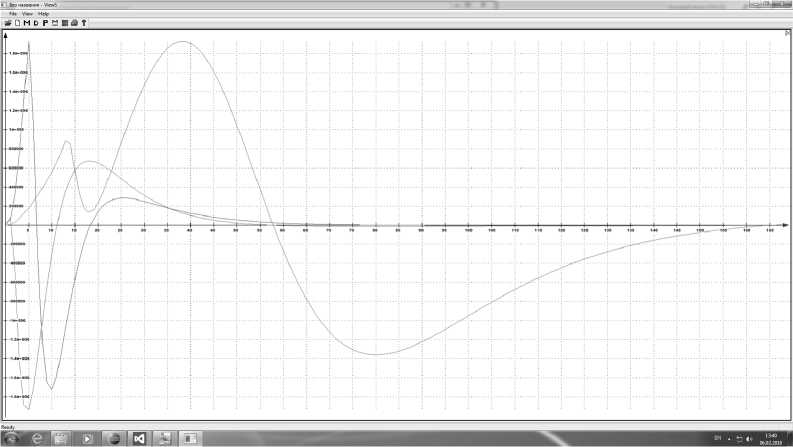The height and width of the screenshot is (447, 793).
Task: Open Firefox from the taskbar
Action: (113, 438)
